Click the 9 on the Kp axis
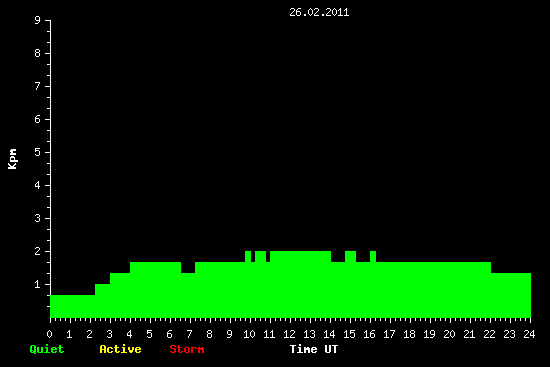Screen dimensions: 550x367 click(38, 20)
